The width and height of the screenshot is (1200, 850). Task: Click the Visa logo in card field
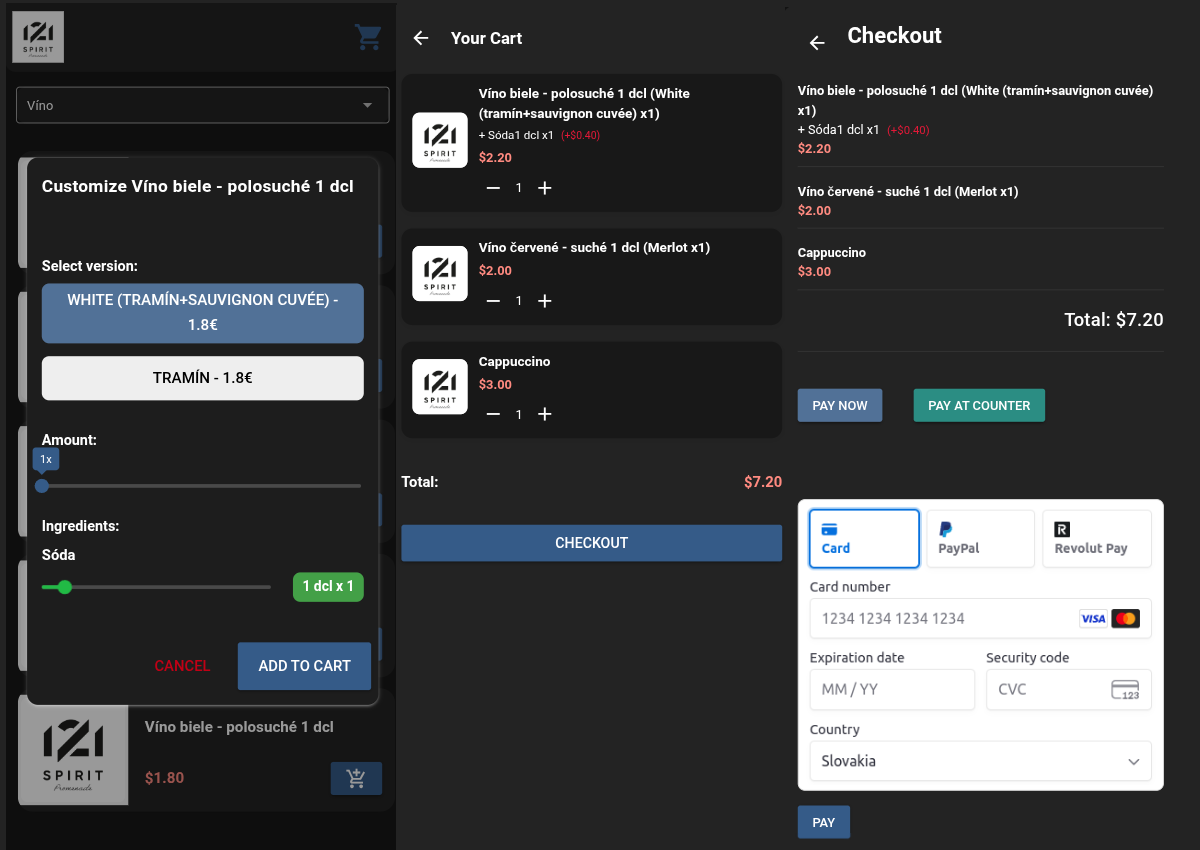click(x=1093, y=619)
